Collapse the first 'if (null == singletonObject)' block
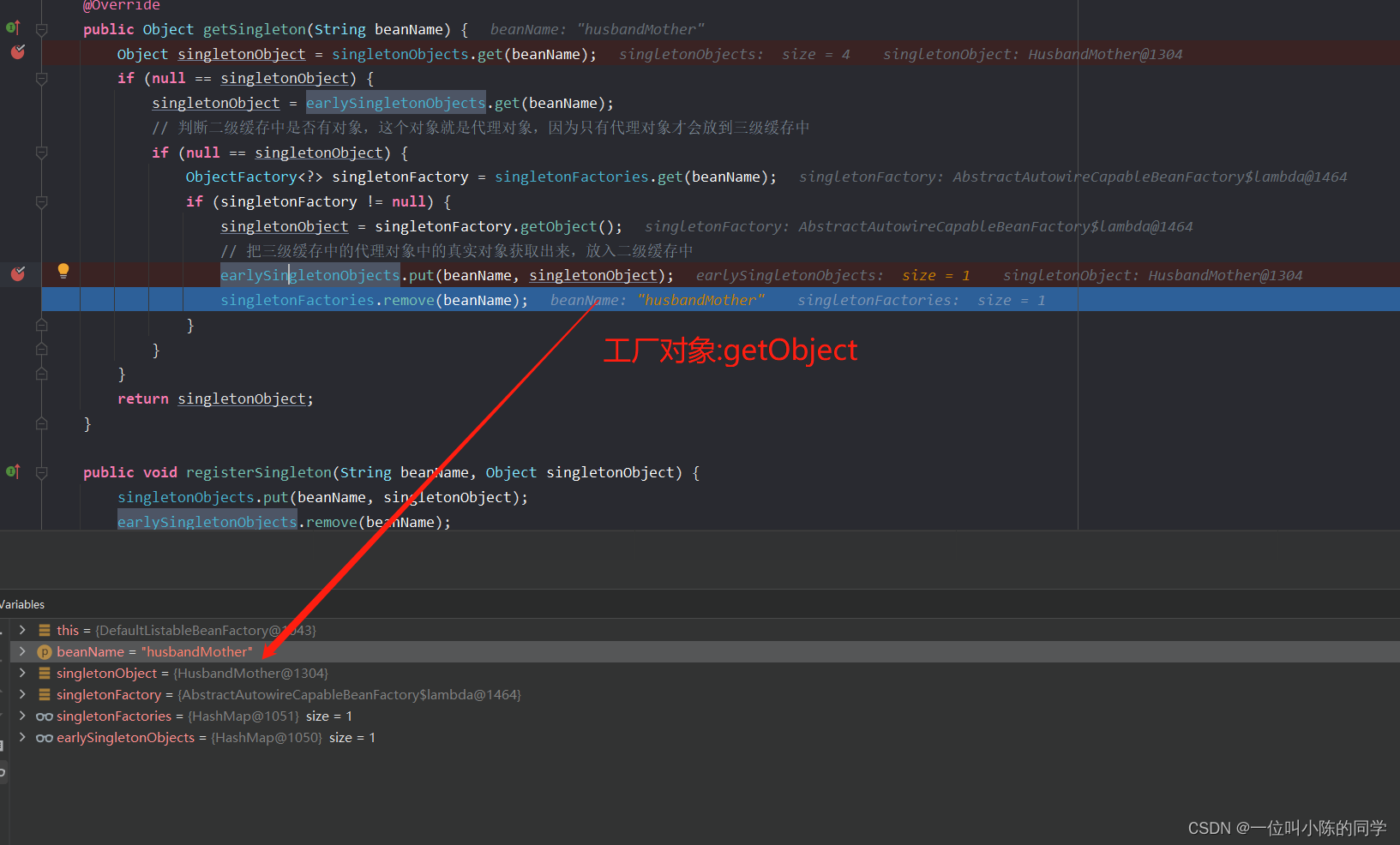This screenshot has height=845, width=1400. point(41,78)
